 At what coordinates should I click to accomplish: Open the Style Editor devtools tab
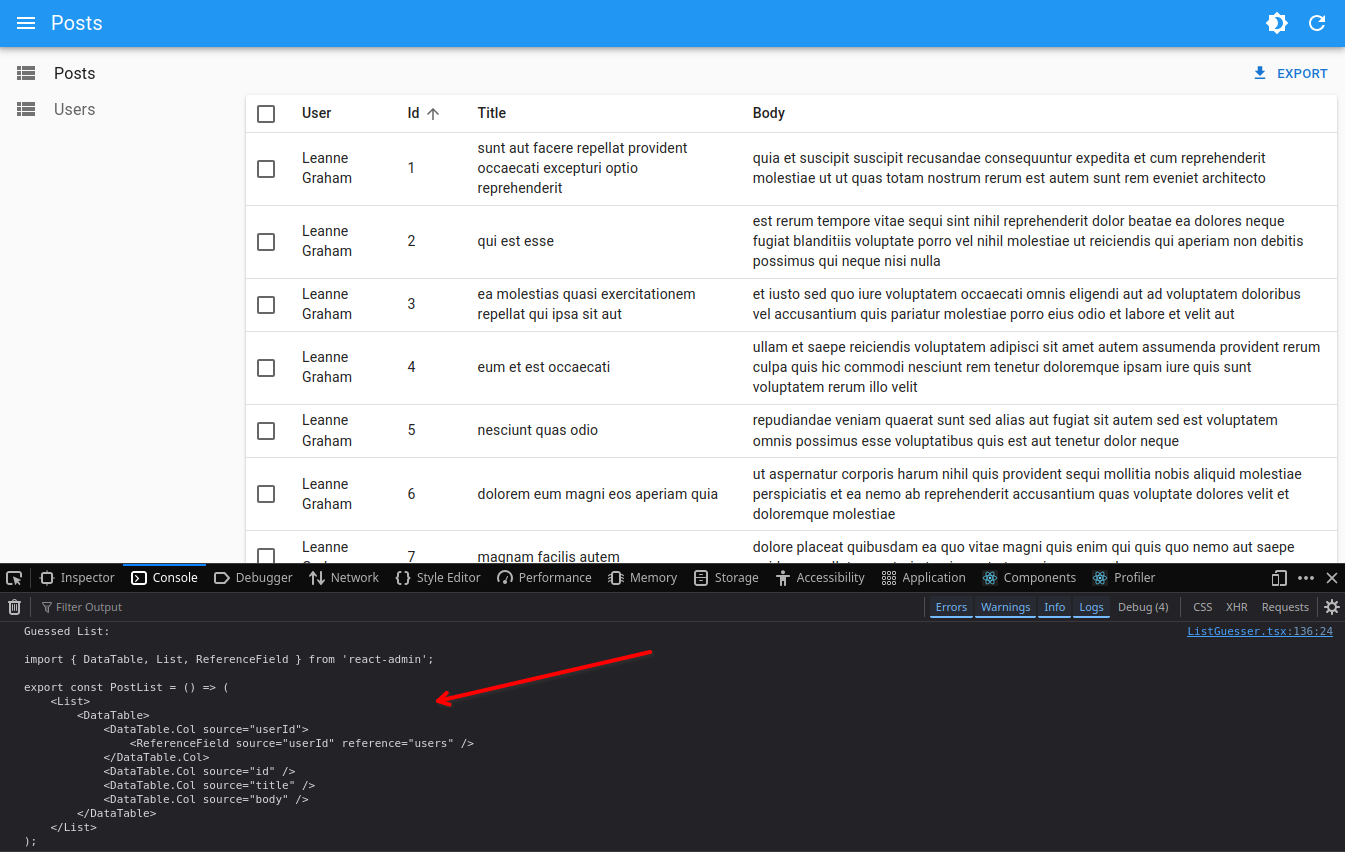coord(438,578)
